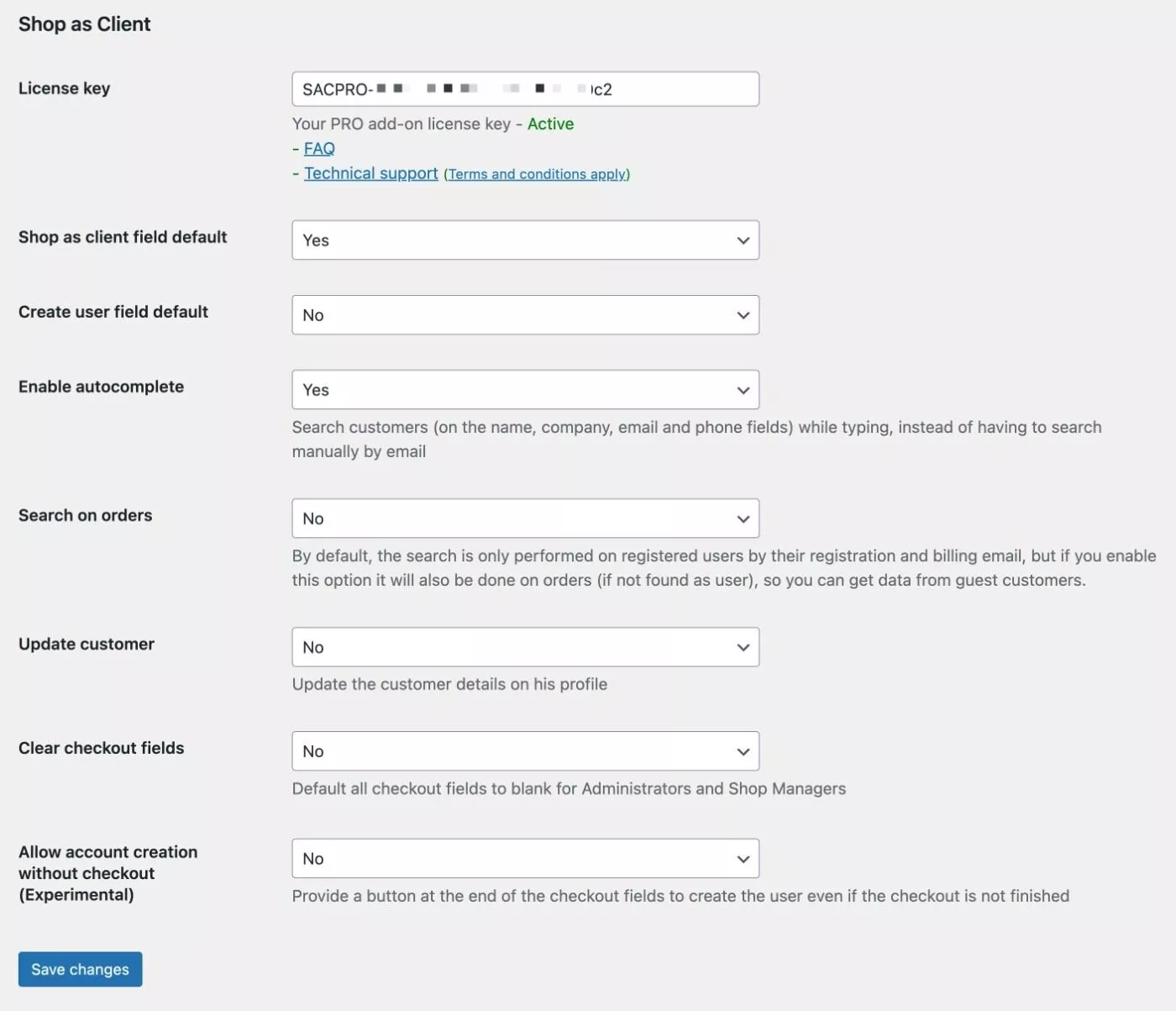Click chevron arrow of Shop as client dropdown
Viewport: 1176px width, 1011px height.
click(x=743, y=240)
